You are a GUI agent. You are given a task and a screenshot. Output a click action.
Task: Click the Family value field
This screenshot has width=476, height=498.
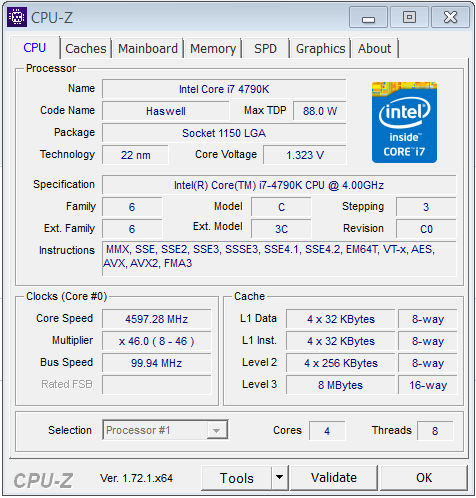point(132,207)
